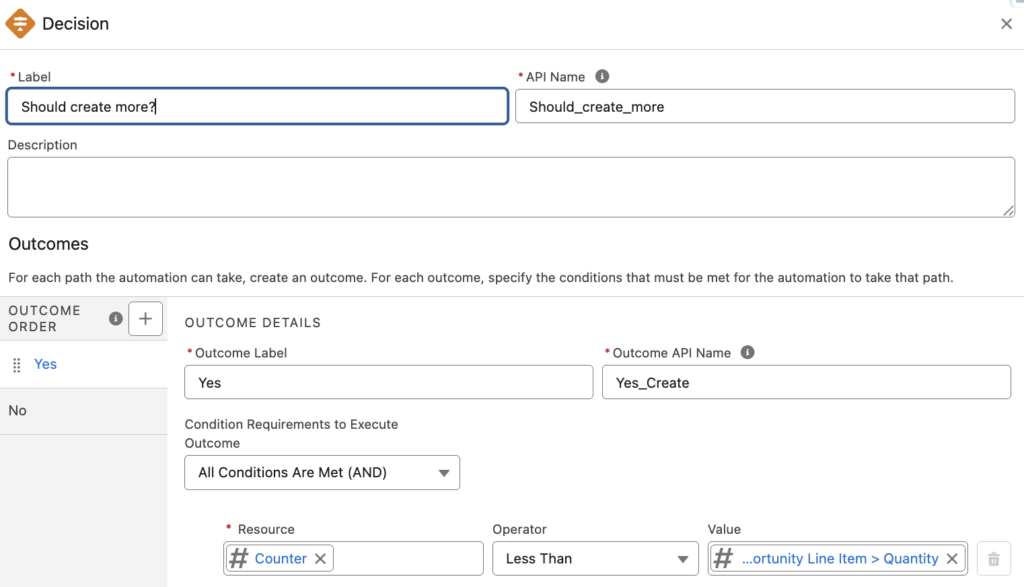Open the Less Than operator dropdown
Screen dimensions: 1024x587
click(595, 559)
